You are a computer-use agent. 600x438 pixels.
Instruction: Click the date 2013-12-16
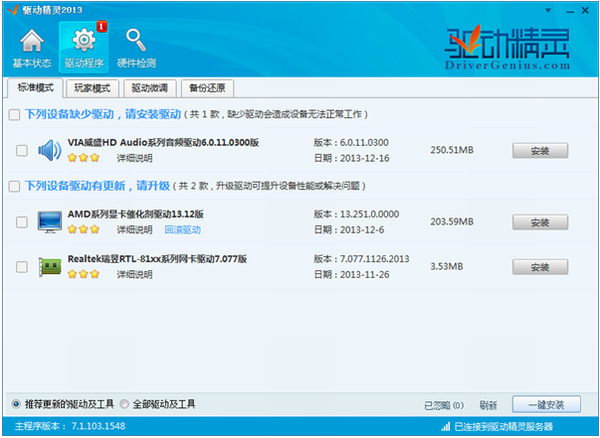365,158
